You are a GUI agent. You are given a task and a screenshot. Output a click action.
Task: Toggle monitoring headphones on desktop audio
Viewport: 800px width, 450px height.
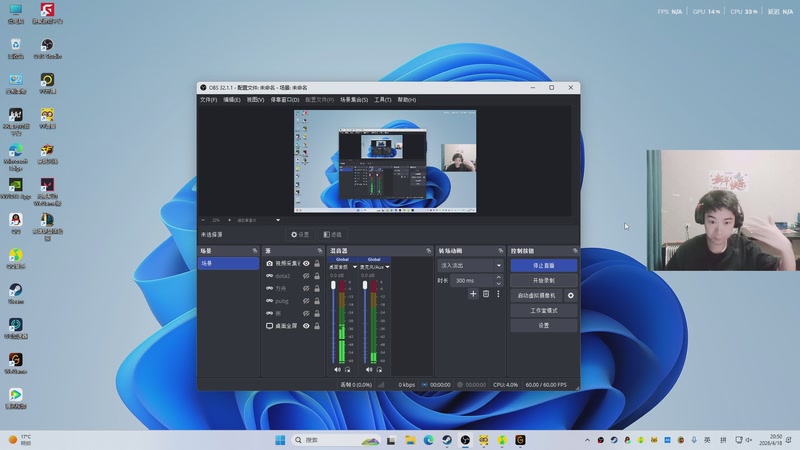[x=347, y=369]
